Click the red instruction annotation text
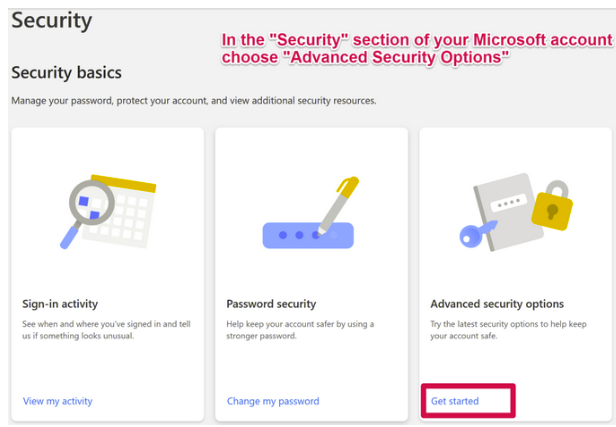The width and height of the screenshot is (616, 427). tap(417, 48)
